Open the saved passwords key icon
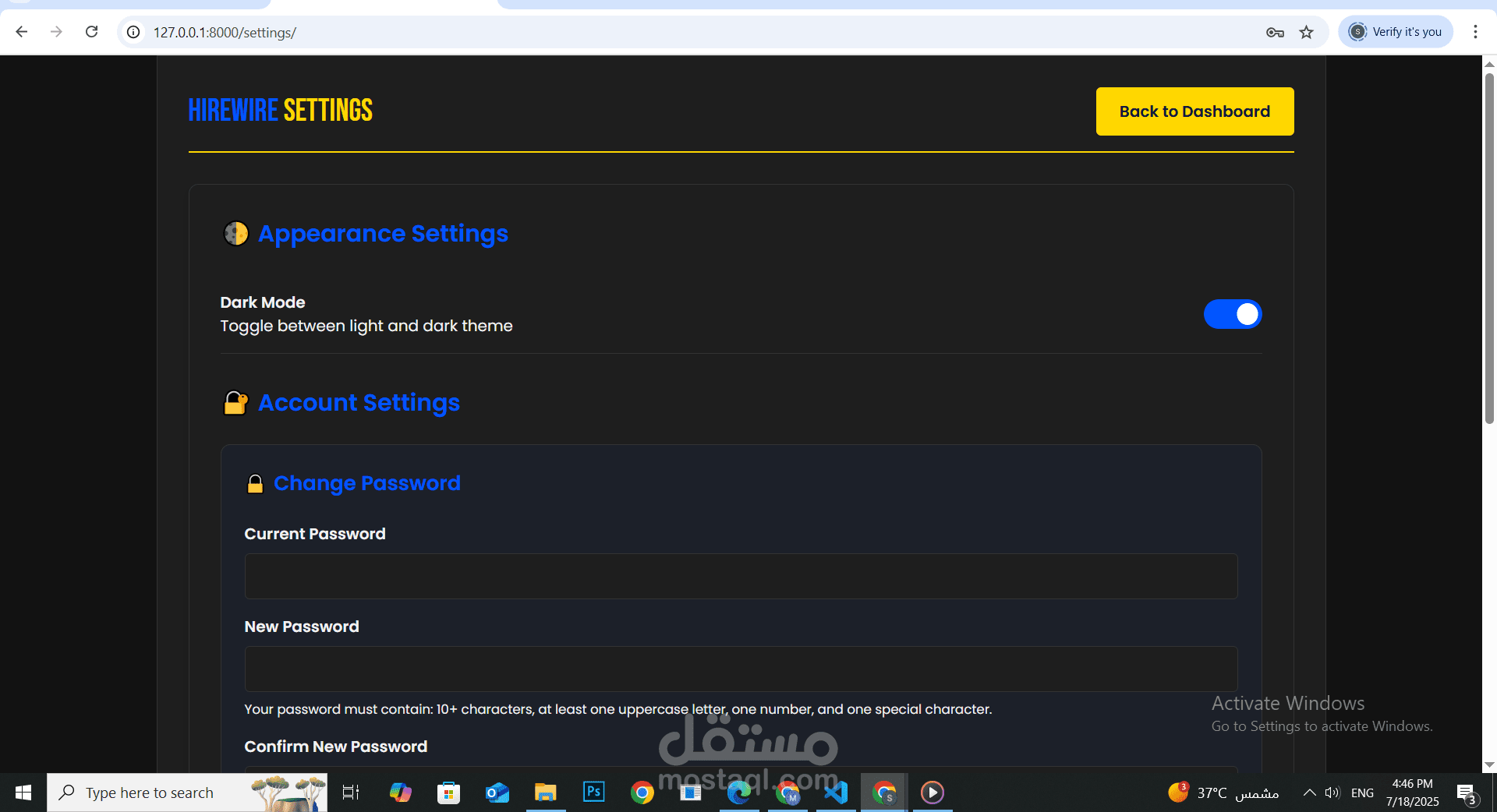Viewport: 1497px width, 812px height. tap(1275, 32)
